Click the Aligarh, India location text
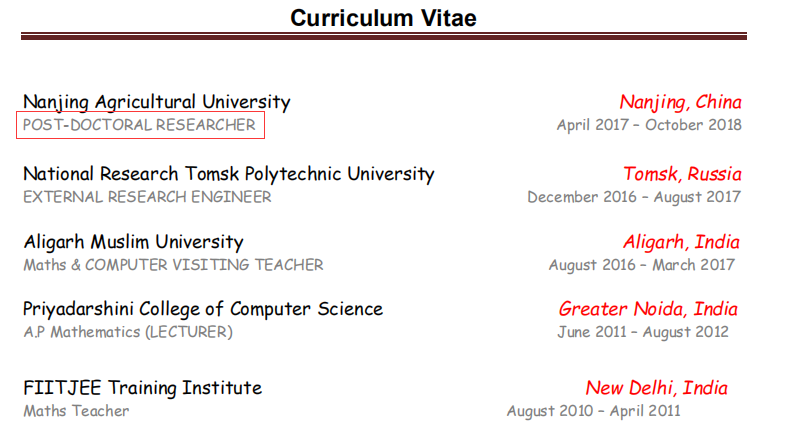This screenshot has width=802, height=443. pyautogui.click(x=681, y=242)
